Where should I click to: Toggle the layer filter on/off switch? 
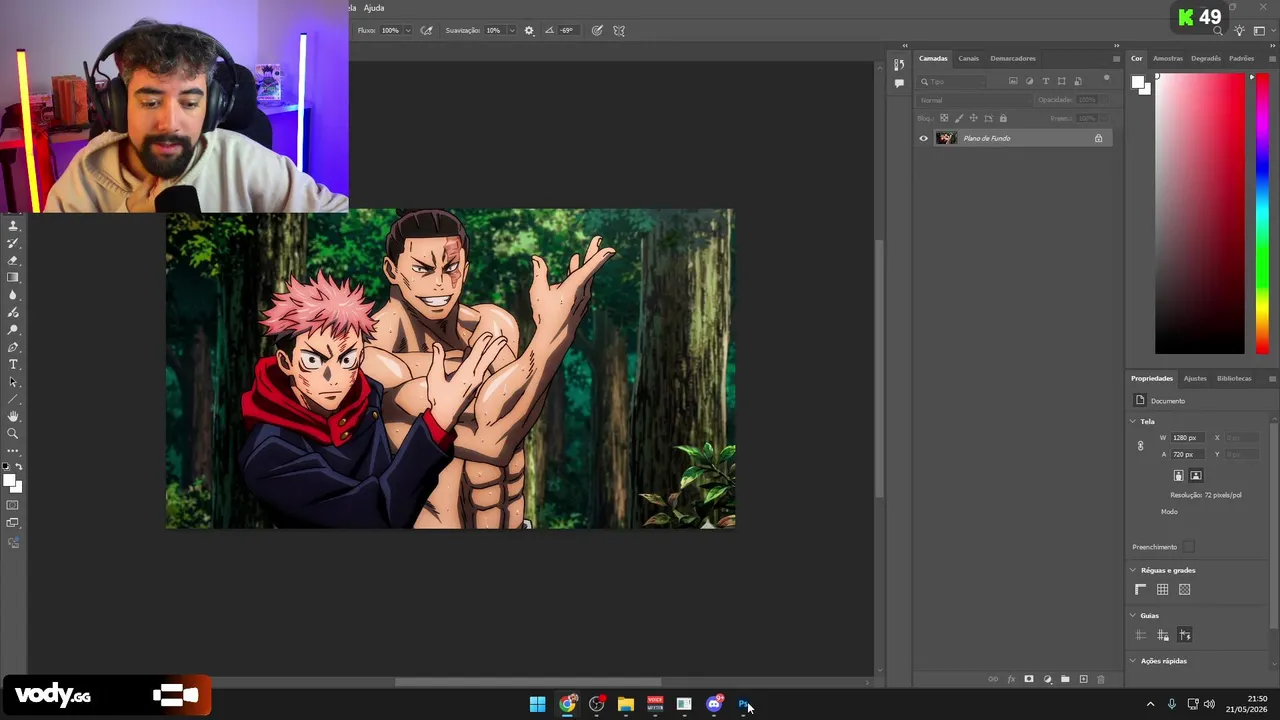tap(1106, 78)
